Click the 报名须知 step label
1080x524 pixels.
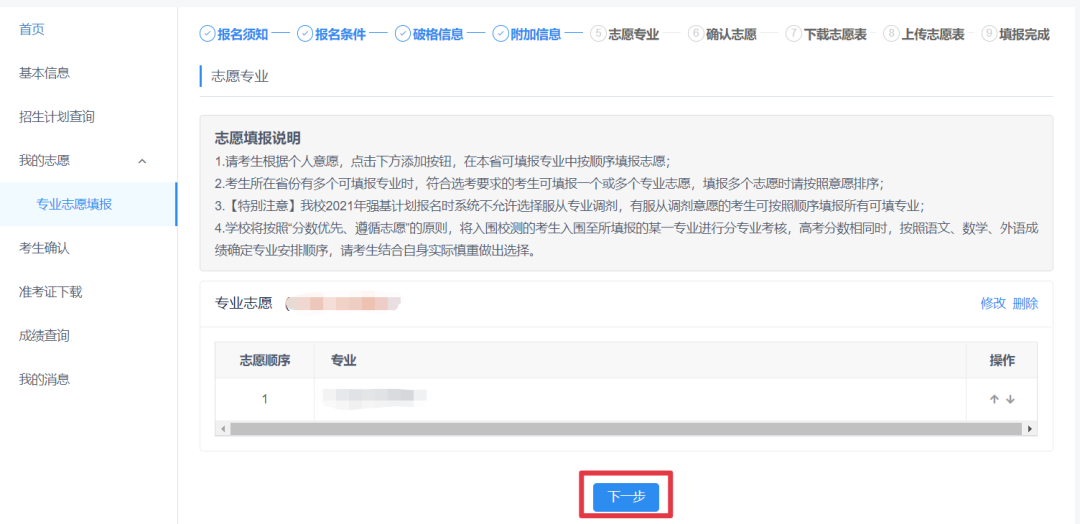coord(243,34)
